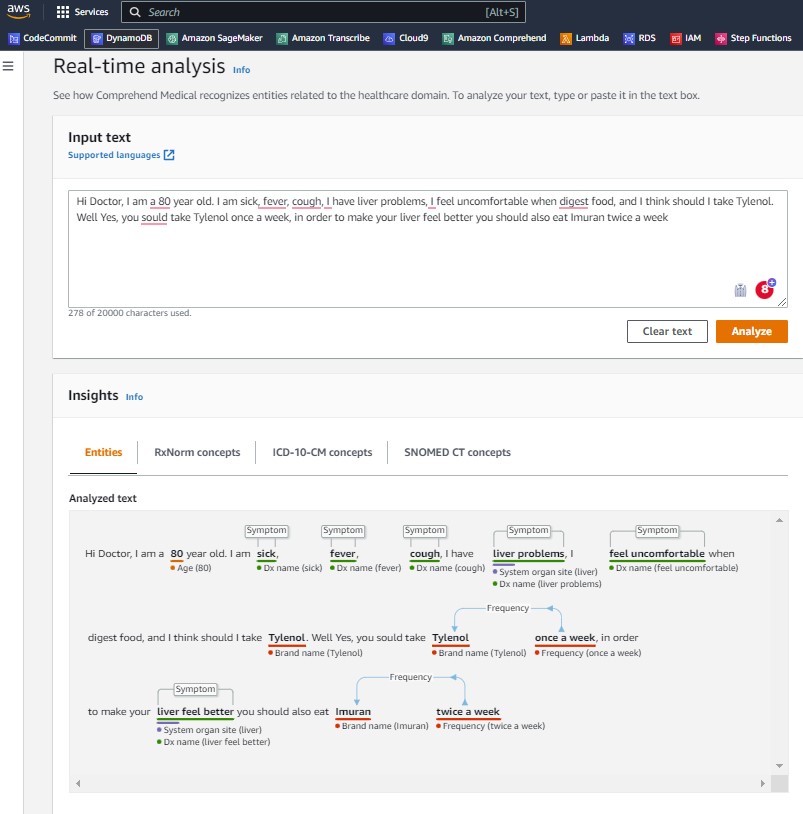Click 'Frequency (twice a week)' annotation

(491, 726)
